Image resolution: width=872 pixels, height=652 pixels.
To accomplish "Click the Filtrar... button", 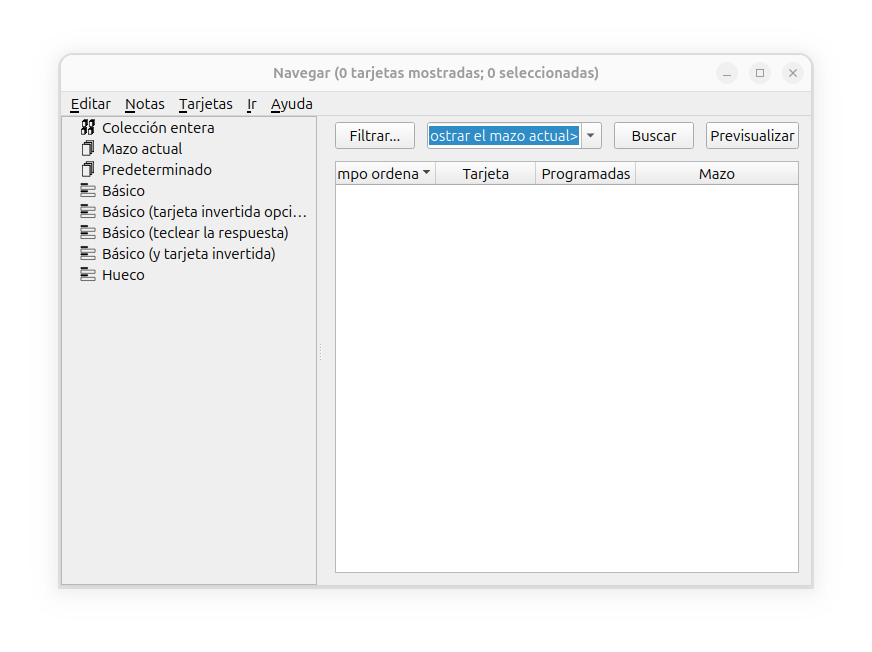I will tap(375, 136).
